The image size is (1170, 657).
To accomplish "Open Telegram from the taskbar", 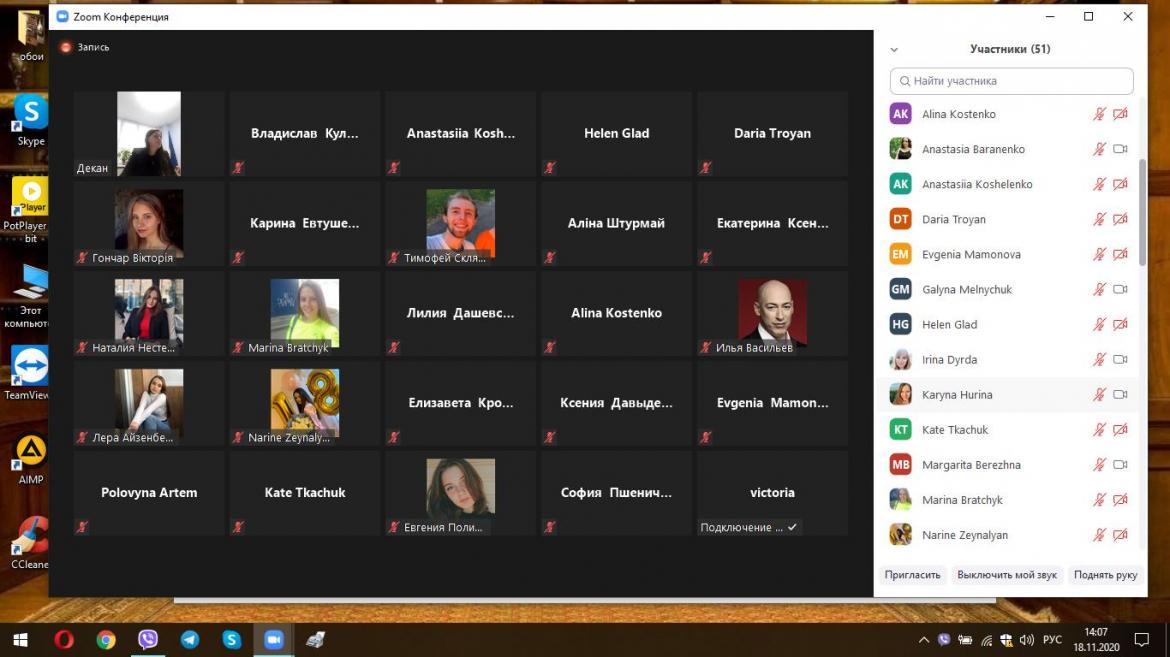I will click(190, 640).
